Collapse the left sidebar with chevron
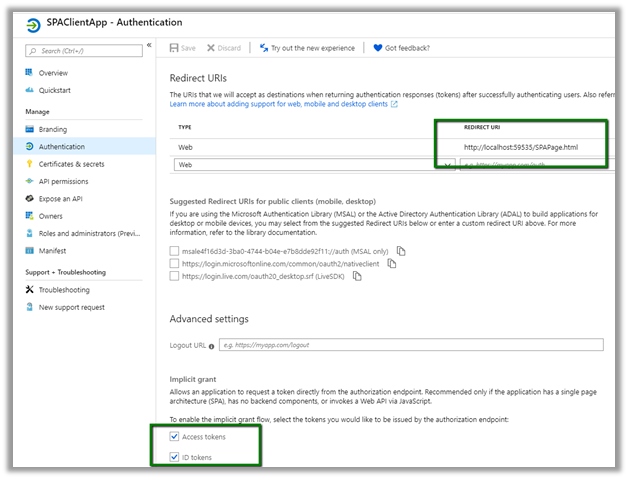 pyautogui.click(x=149, y=46)
